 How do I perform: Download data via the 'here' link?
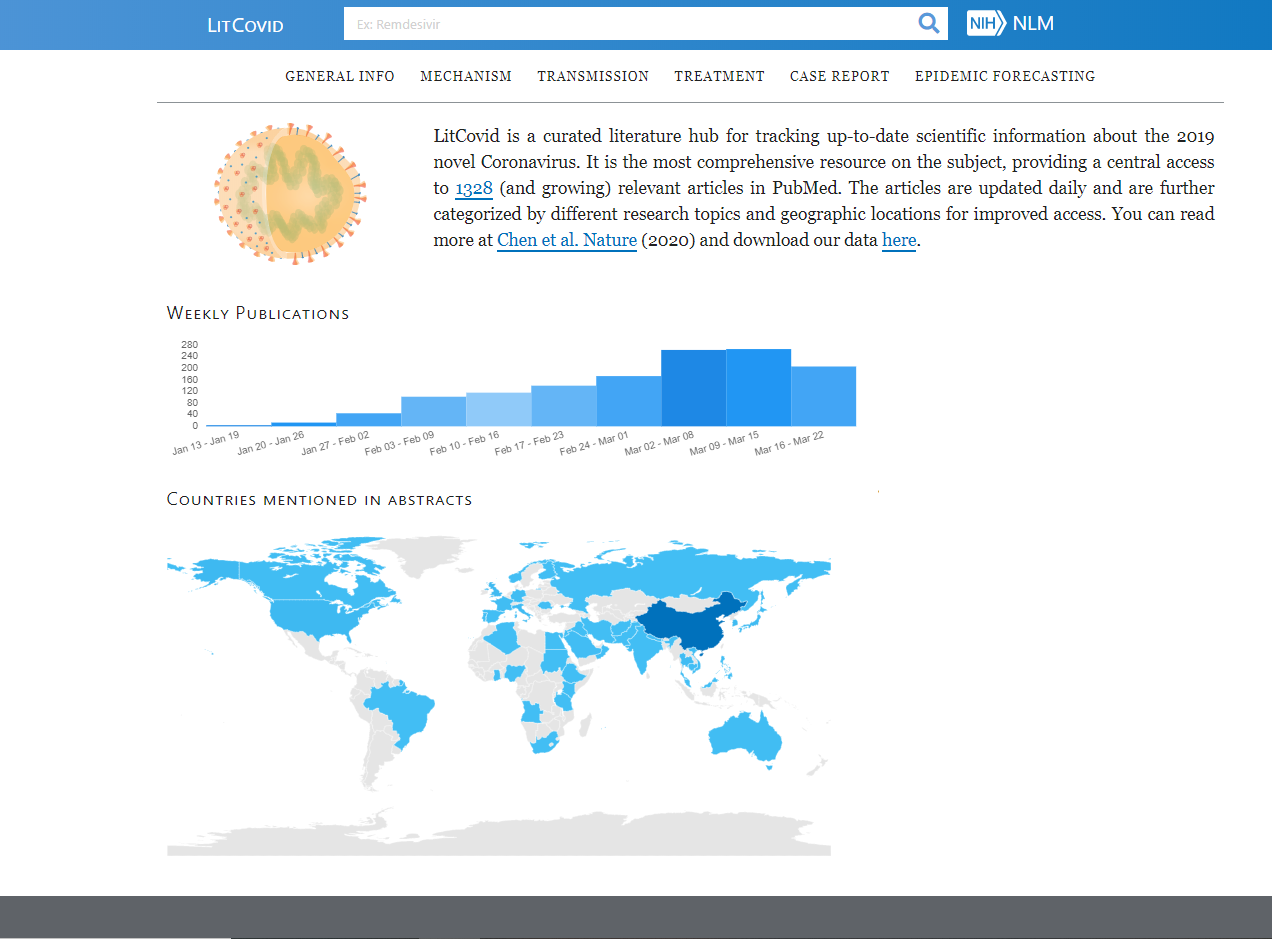(899, 240)
